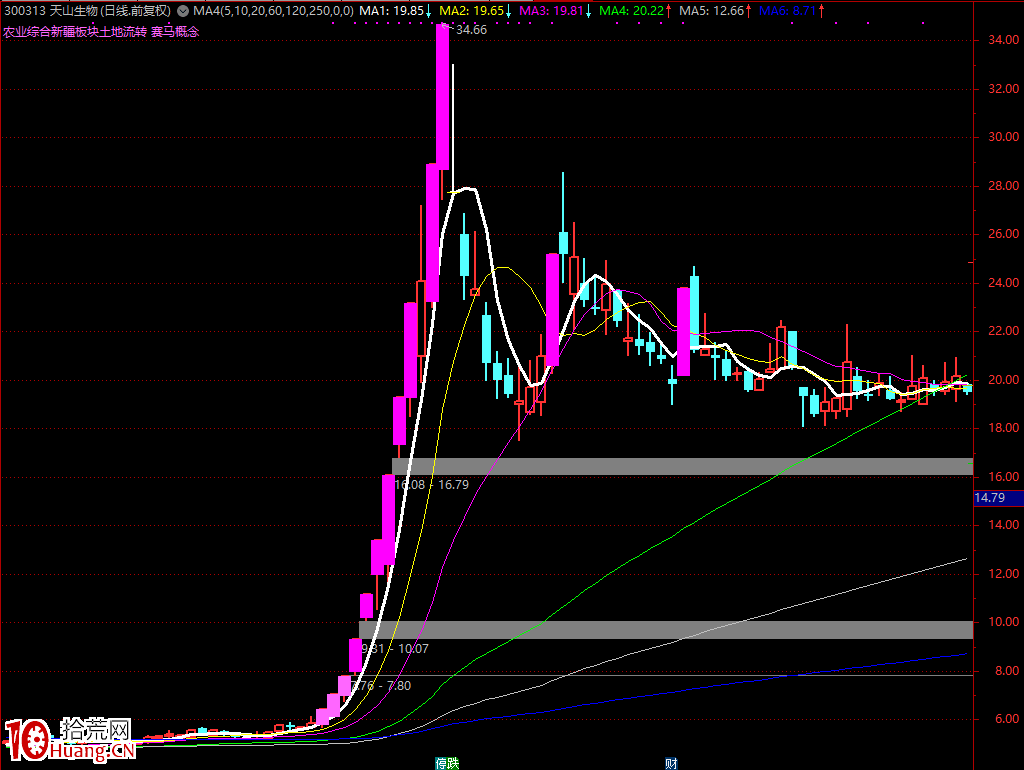Open the 赛马概念 concept tag
Viewport: 1024px width, 770px height.
pyautogui.click(x=176, y=31)
